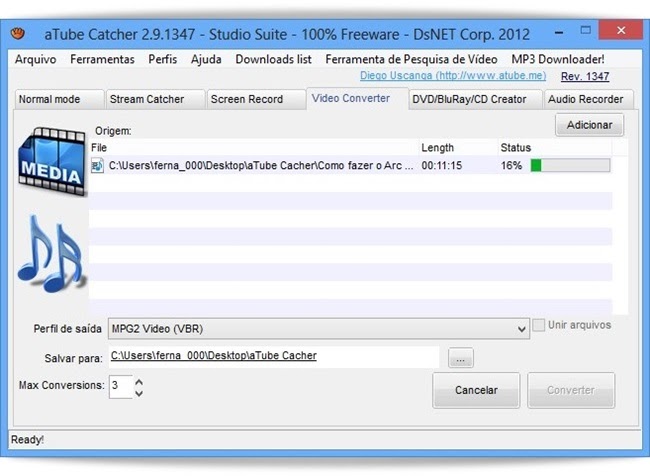Open the Perfis menu

tap(162, 60)
